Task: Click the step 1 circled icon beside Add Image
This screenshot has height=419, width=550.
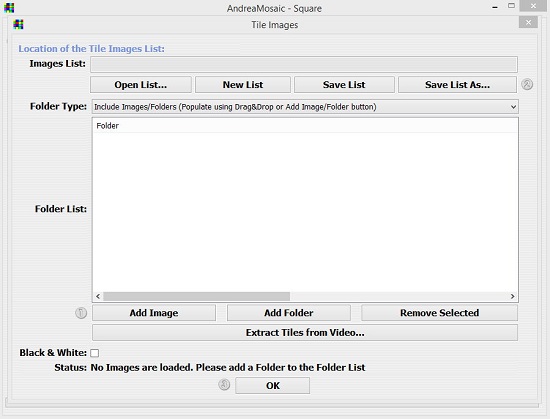Action: 81,313
